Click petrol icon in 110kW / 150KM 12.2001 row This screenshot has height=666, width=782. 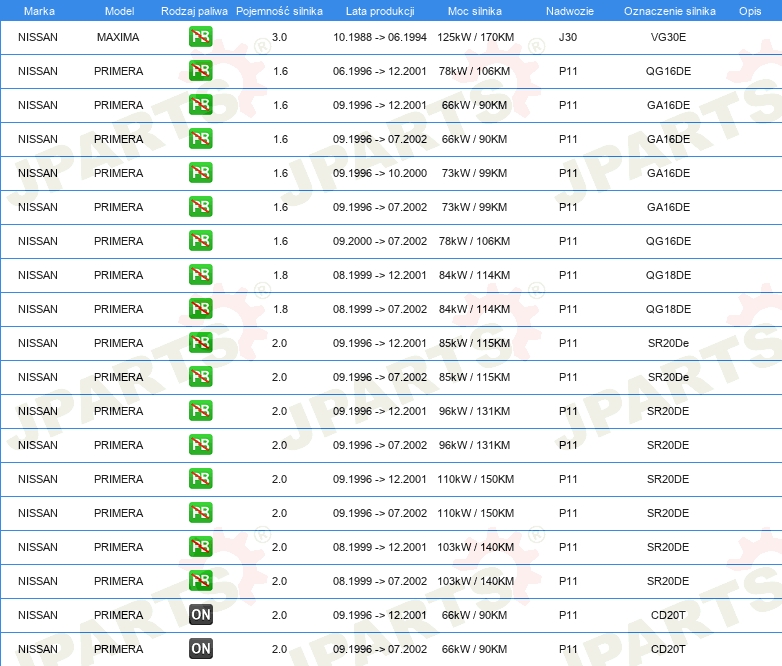[x=200, y=479]
